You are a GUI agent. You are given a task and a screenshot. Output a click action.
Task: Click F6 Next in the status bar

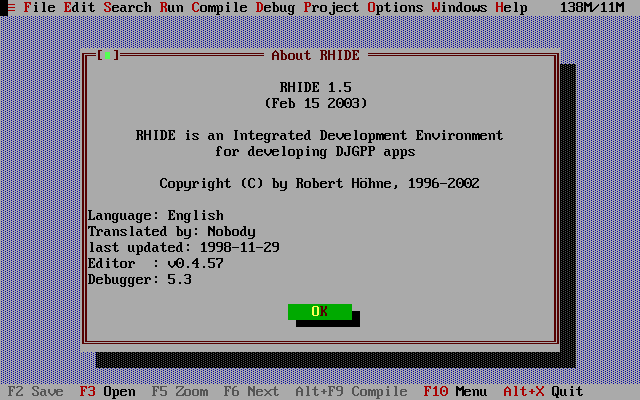click(251, 391)
